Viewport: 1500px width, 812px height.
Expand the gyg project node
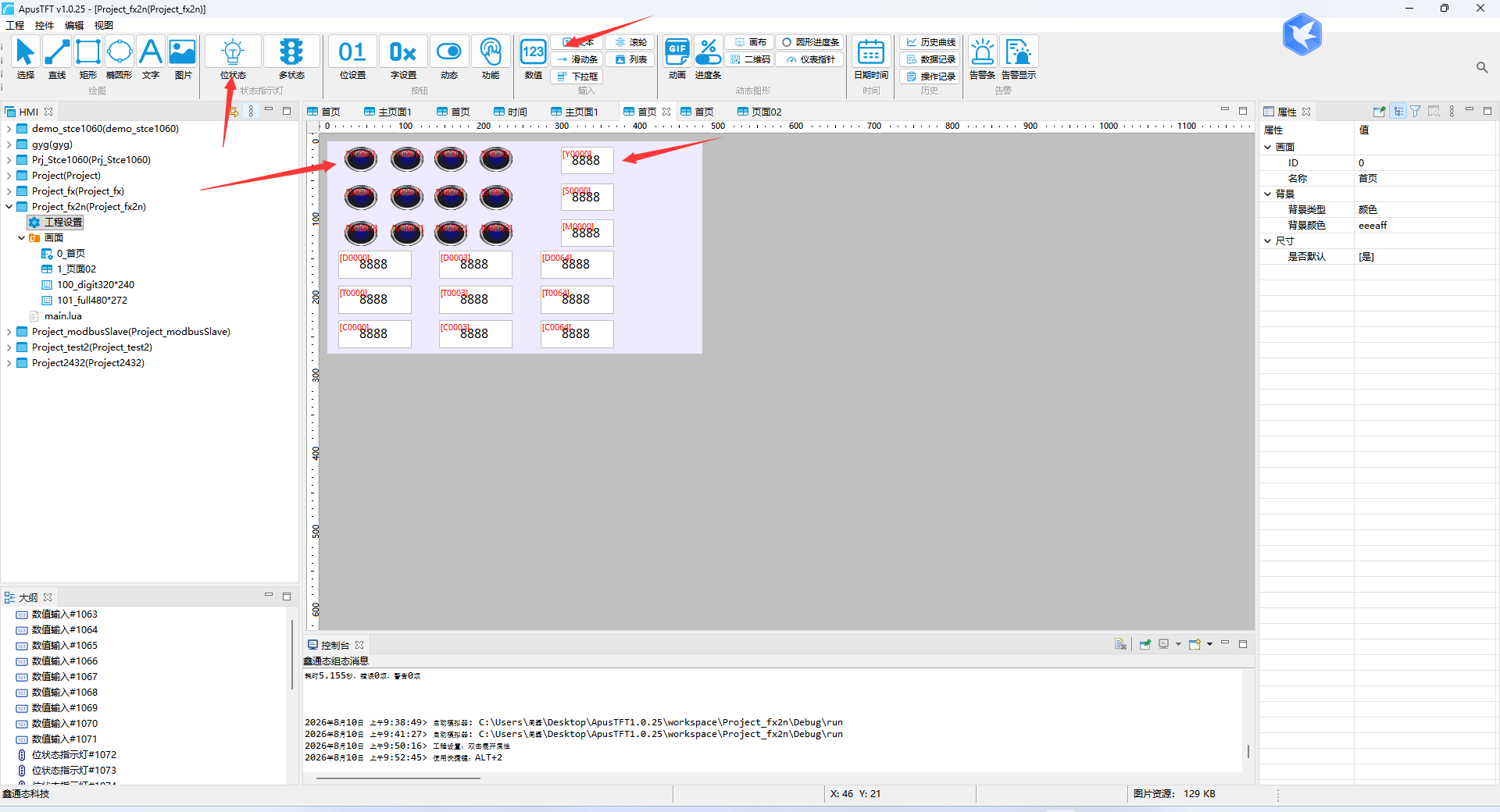coord(9,144)
